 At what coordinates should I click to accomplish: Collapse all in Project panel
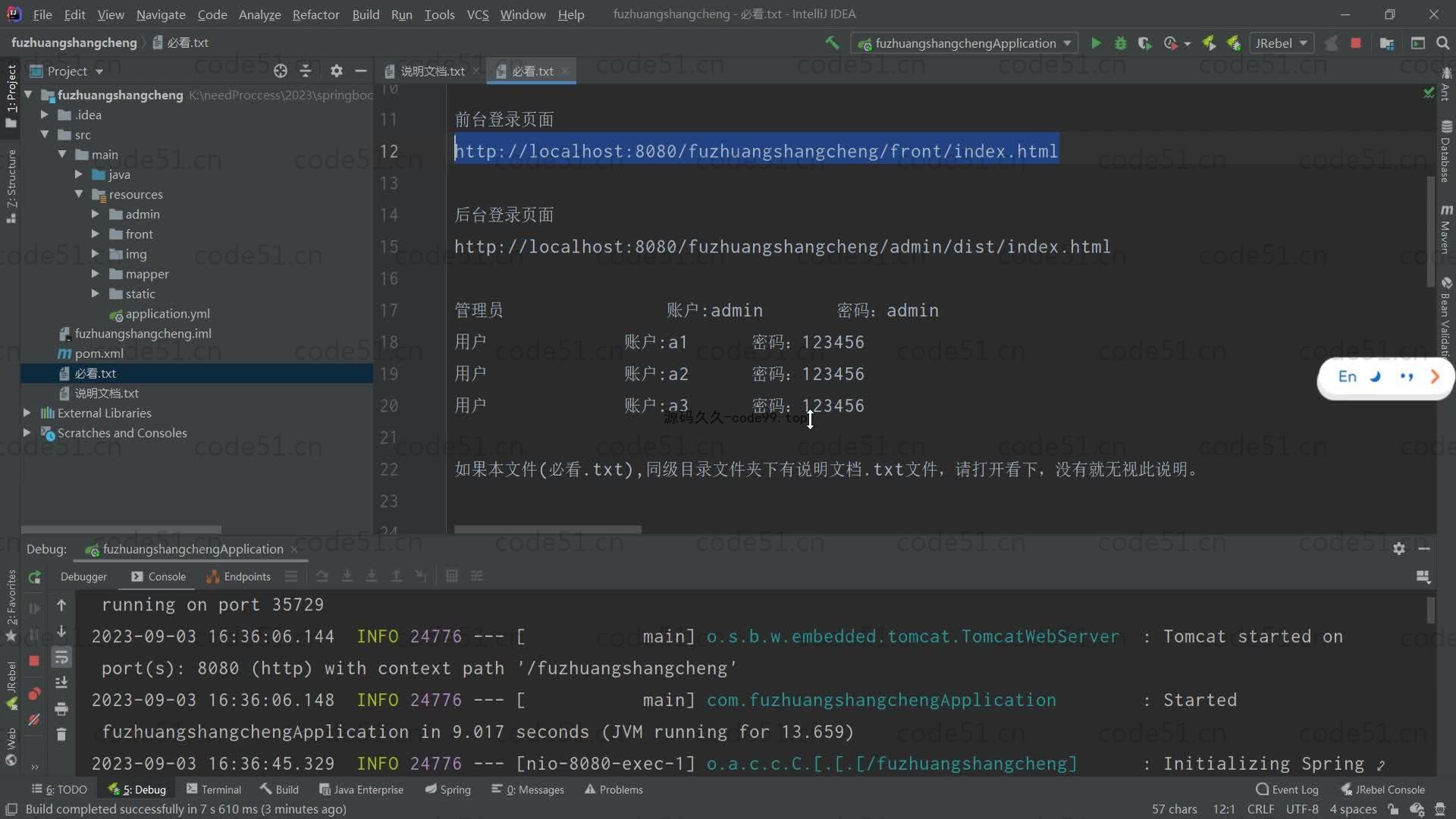(x=306, y=71)
